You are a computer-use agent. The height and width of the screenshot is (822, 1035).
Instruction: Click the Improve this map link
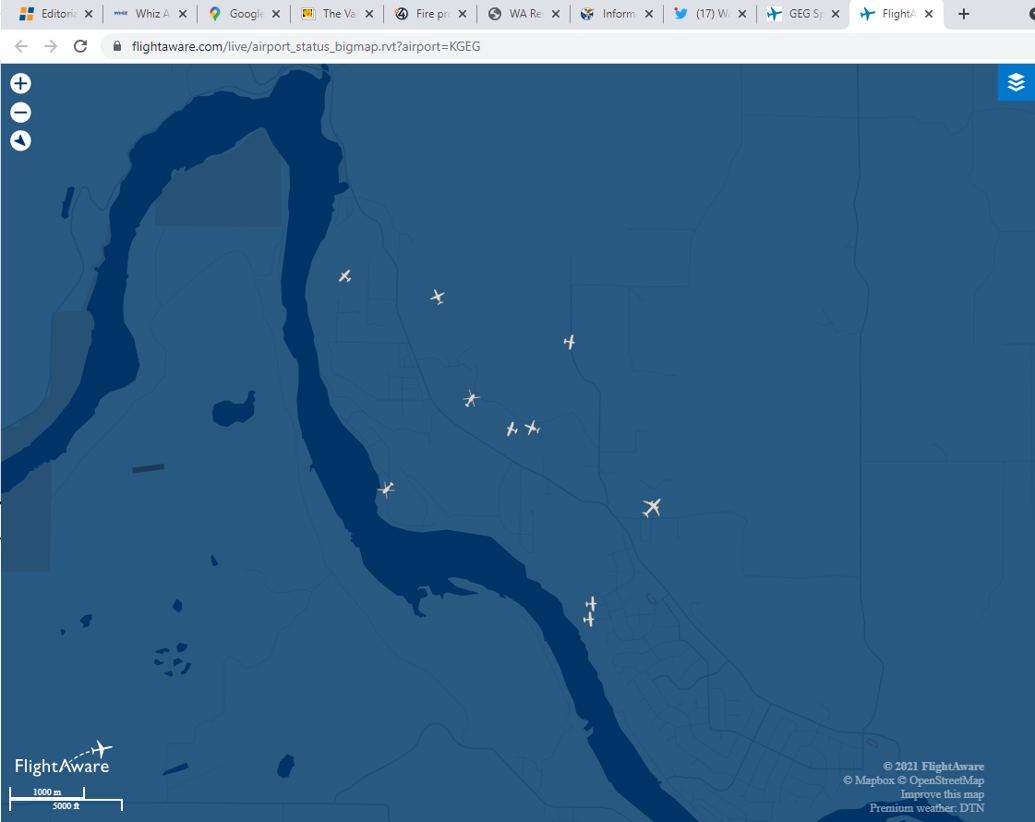coord(942,794)
